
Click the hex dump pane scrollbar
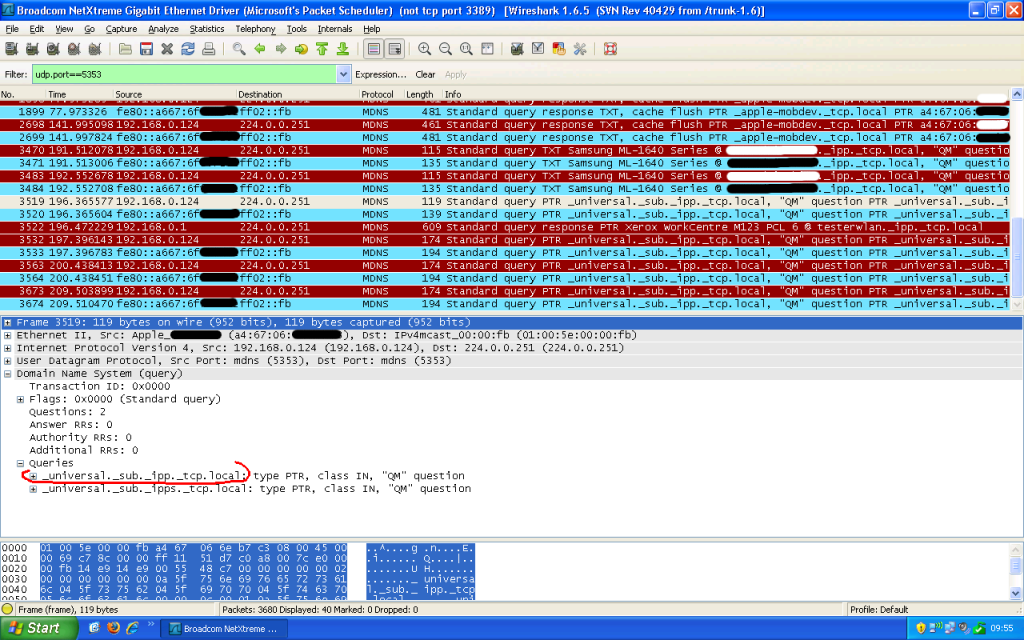pos(1016,571)
